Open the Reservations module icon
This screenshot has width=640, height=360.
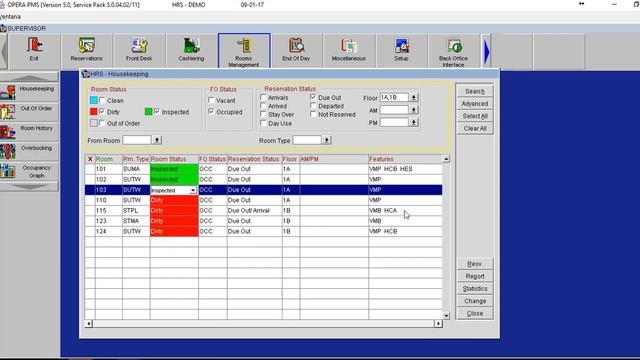coord(87,50)
